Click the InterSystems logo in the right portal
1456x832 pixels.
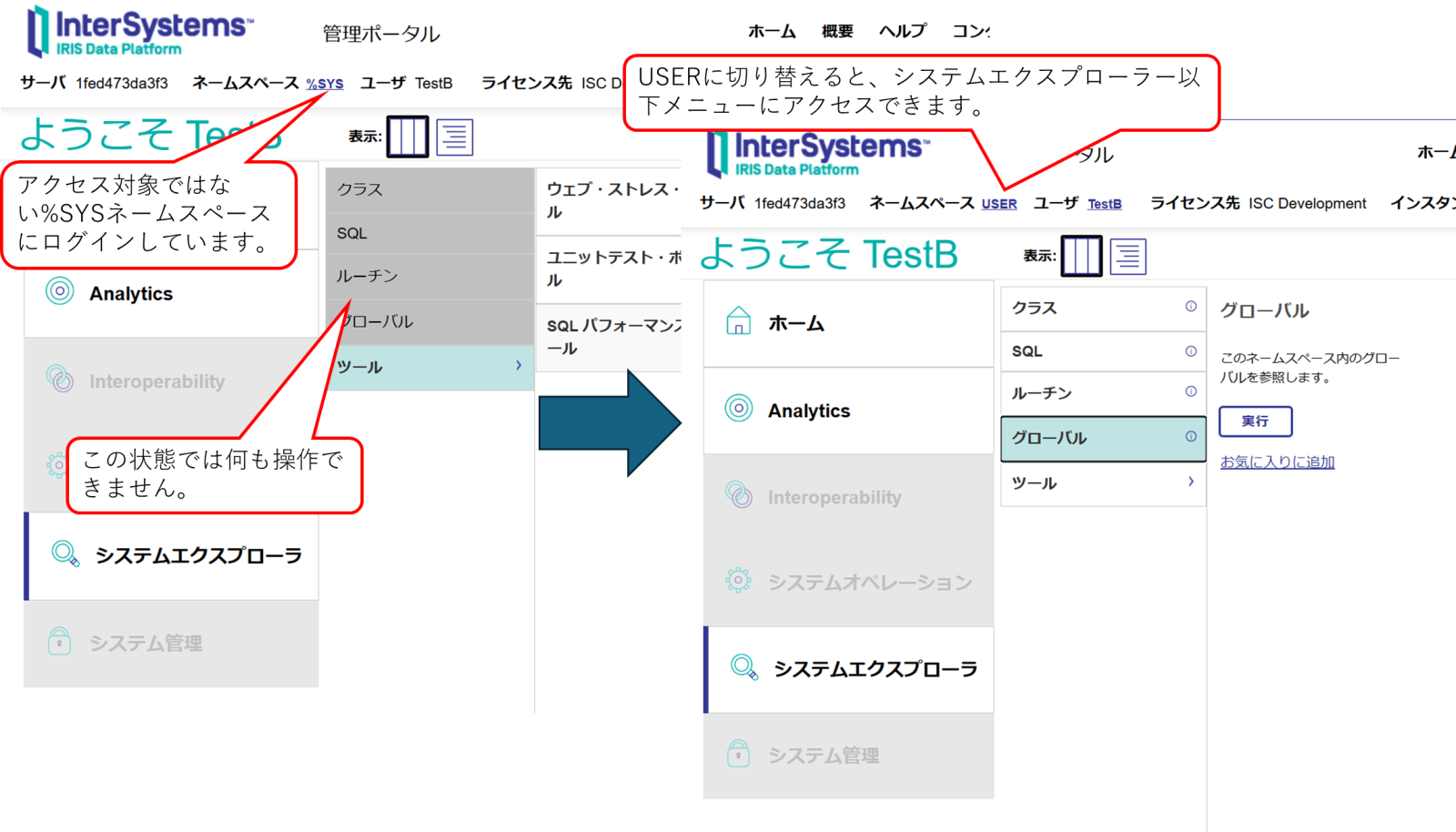819,153
